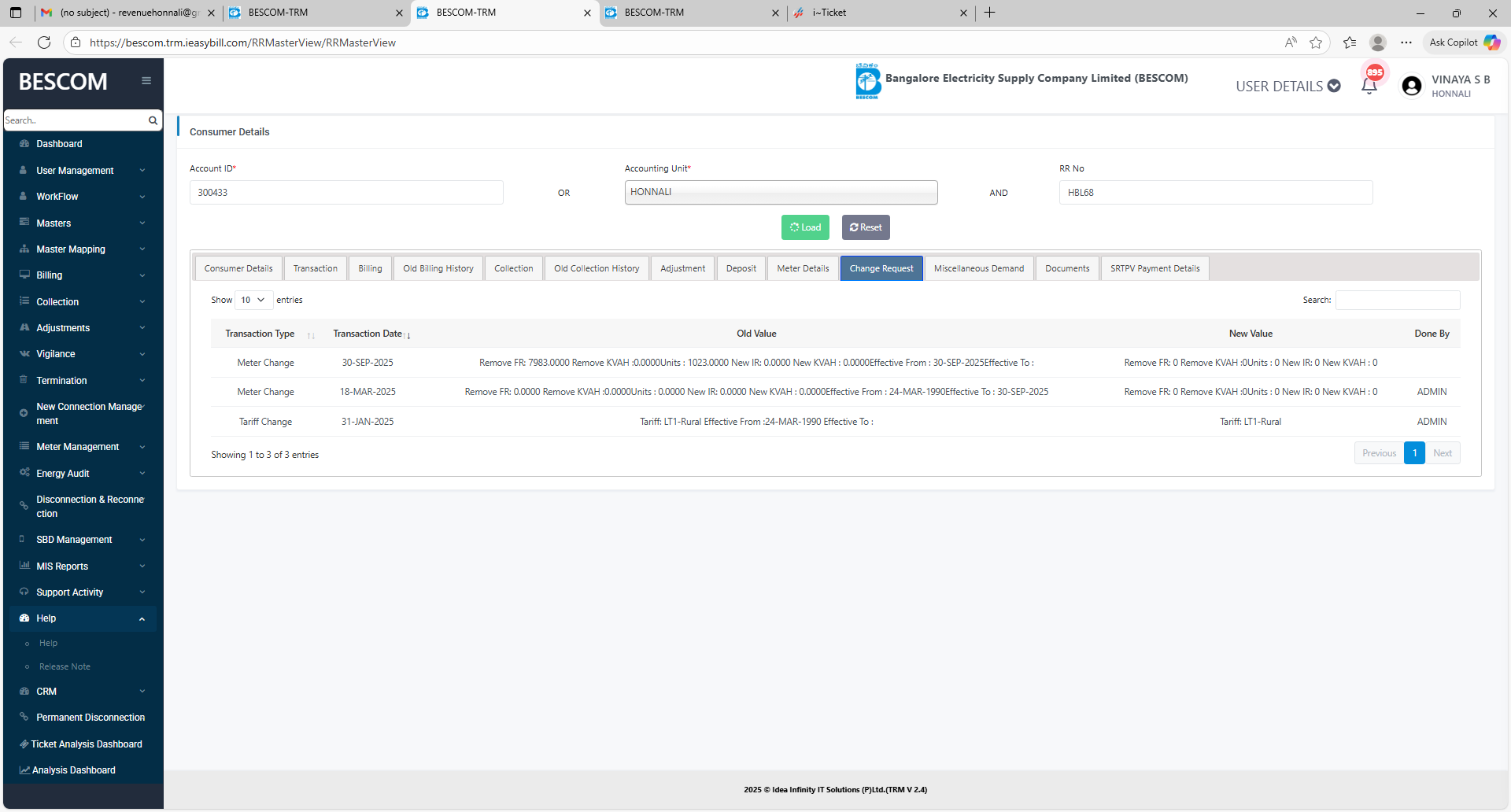Close the i-Ticket browser tab
The width and height of the screenshot is (1511, 812).
coord(963,13)
